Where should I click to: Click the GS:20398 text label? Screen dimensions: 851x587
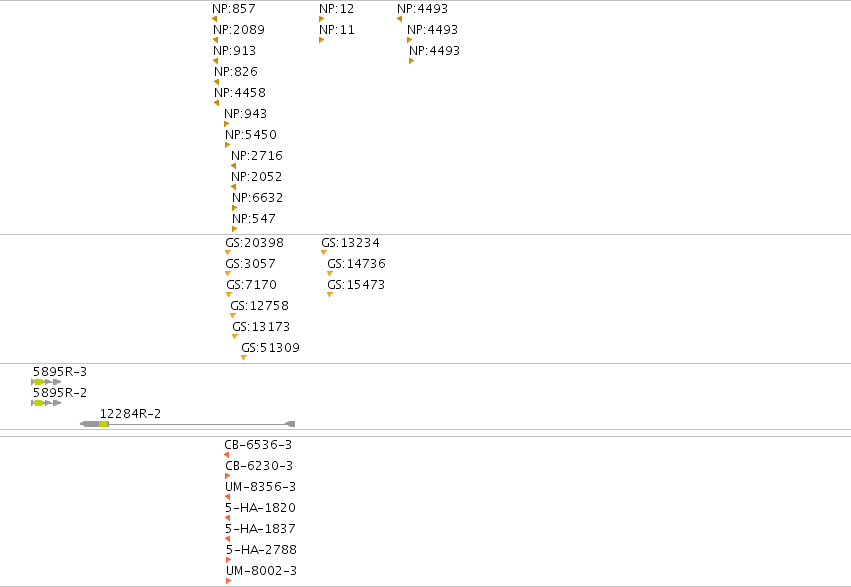click(x=255, y=243)
